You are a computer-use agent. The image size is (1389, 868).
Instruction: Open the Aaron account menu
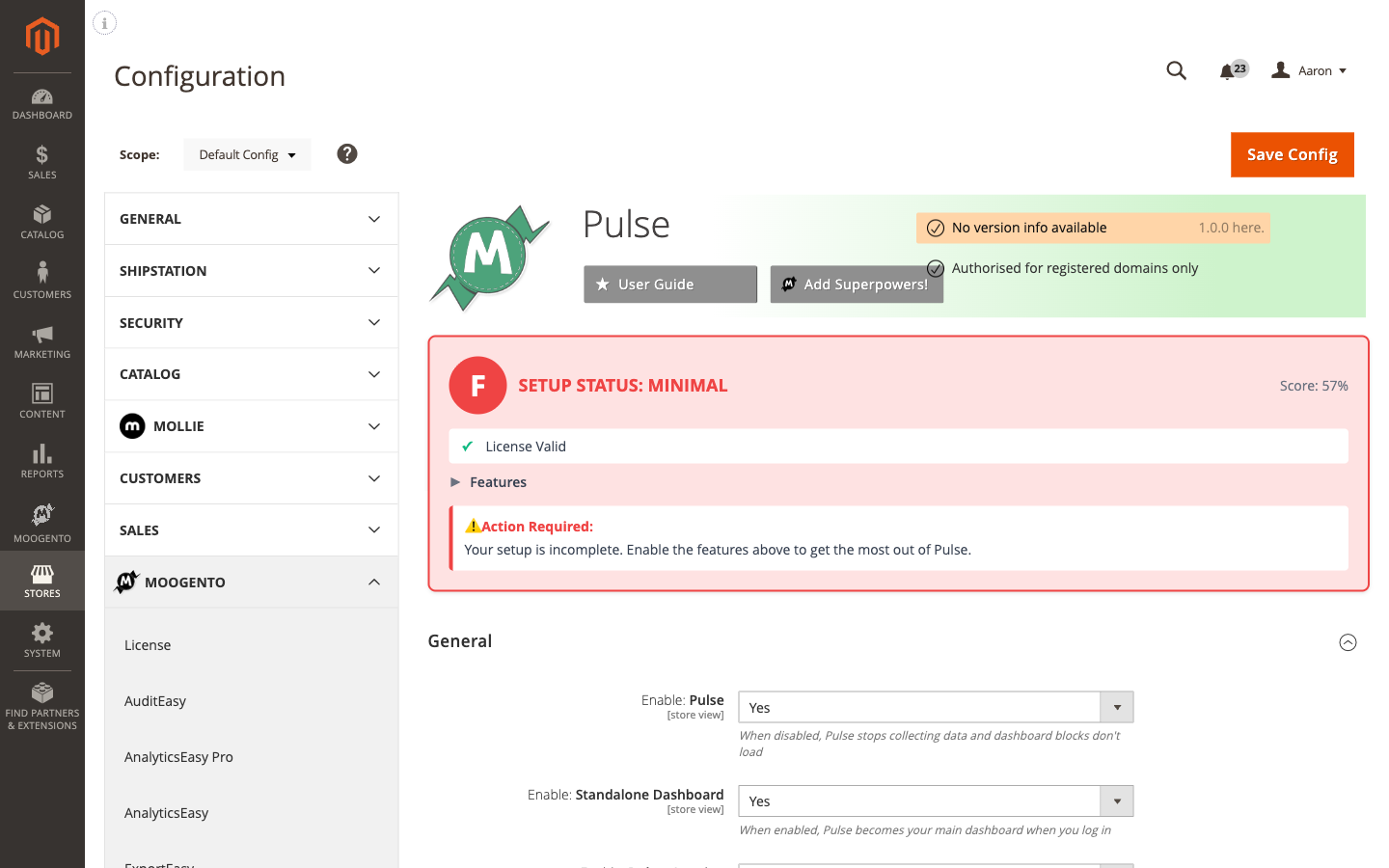1309,70
